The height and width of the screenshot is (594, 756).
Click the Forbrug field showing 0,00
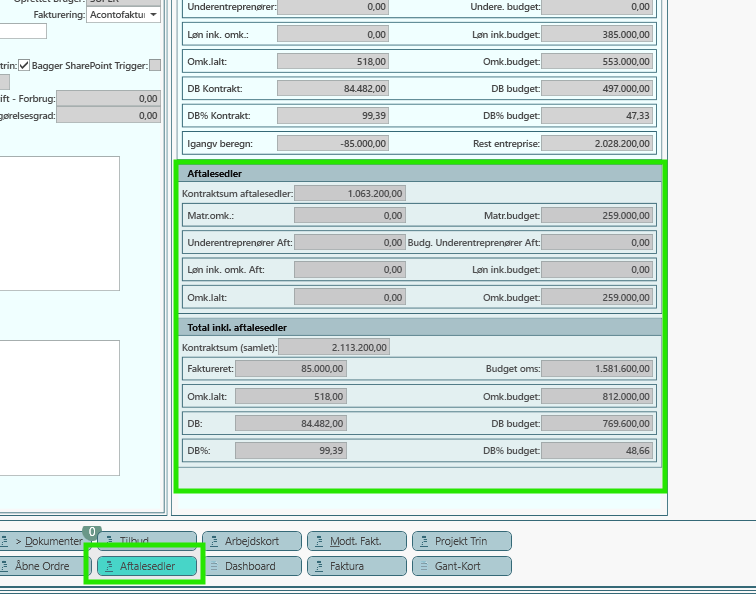108,98
